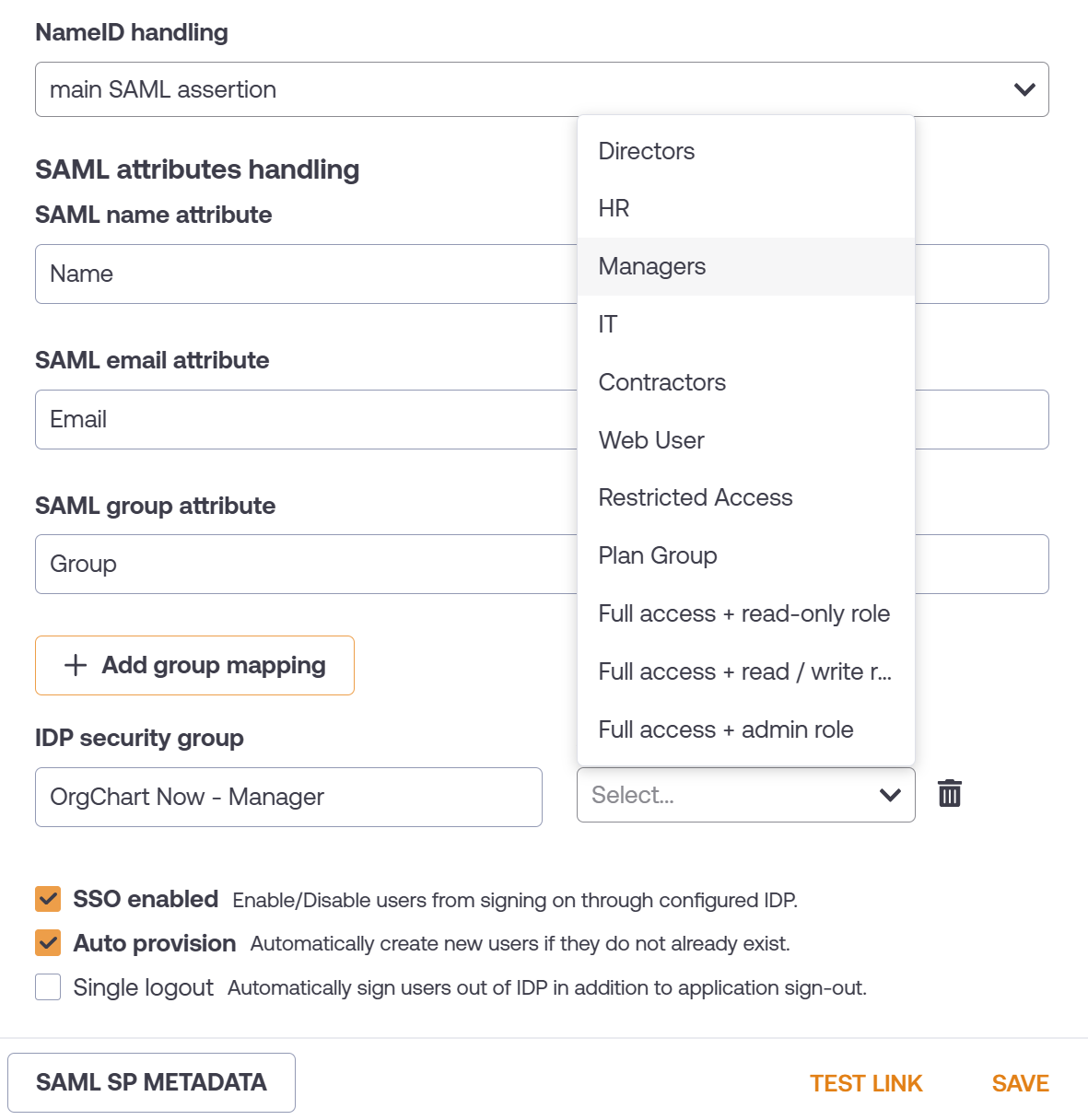This screenshot has height=1120, width=1088.
Task: Select the Restricted Access option
Action: (x=745, y=497)
